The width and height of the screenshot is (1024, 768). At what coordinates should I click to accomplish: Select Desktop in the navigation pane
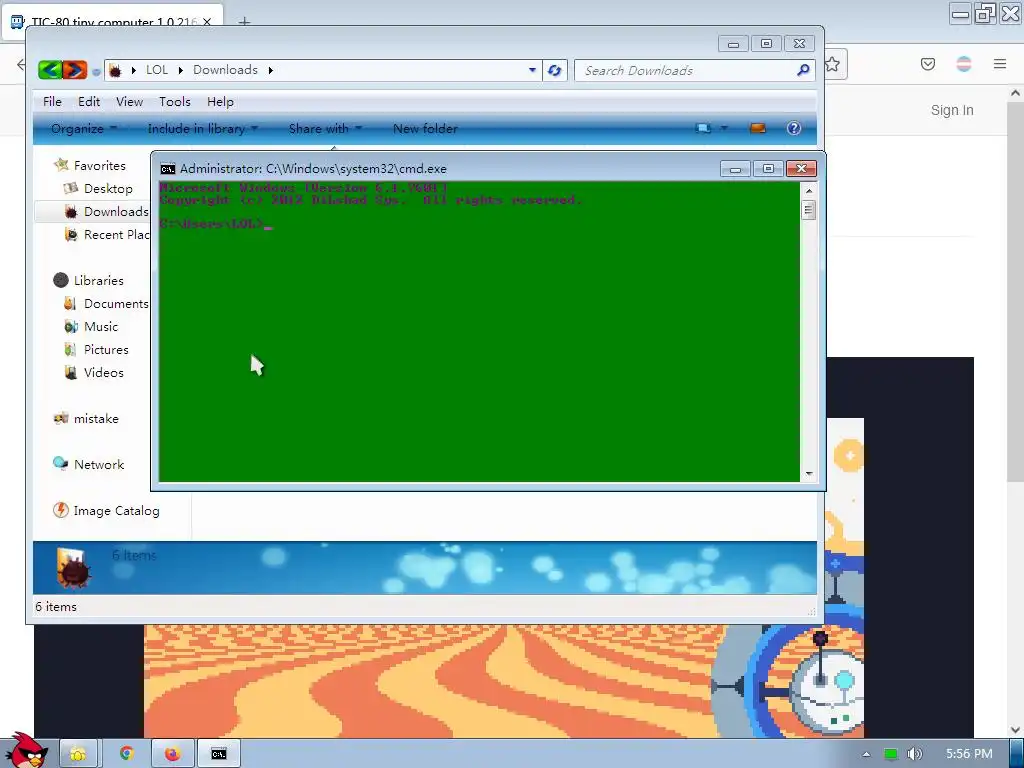(108, 189)
